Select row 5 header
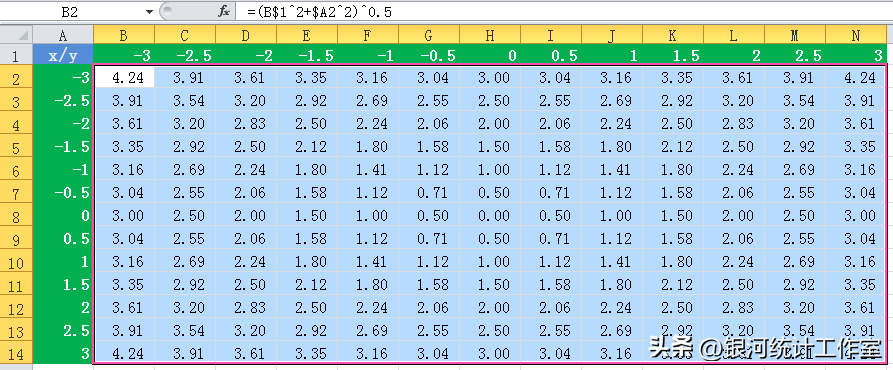 click(x=17, y=147)
